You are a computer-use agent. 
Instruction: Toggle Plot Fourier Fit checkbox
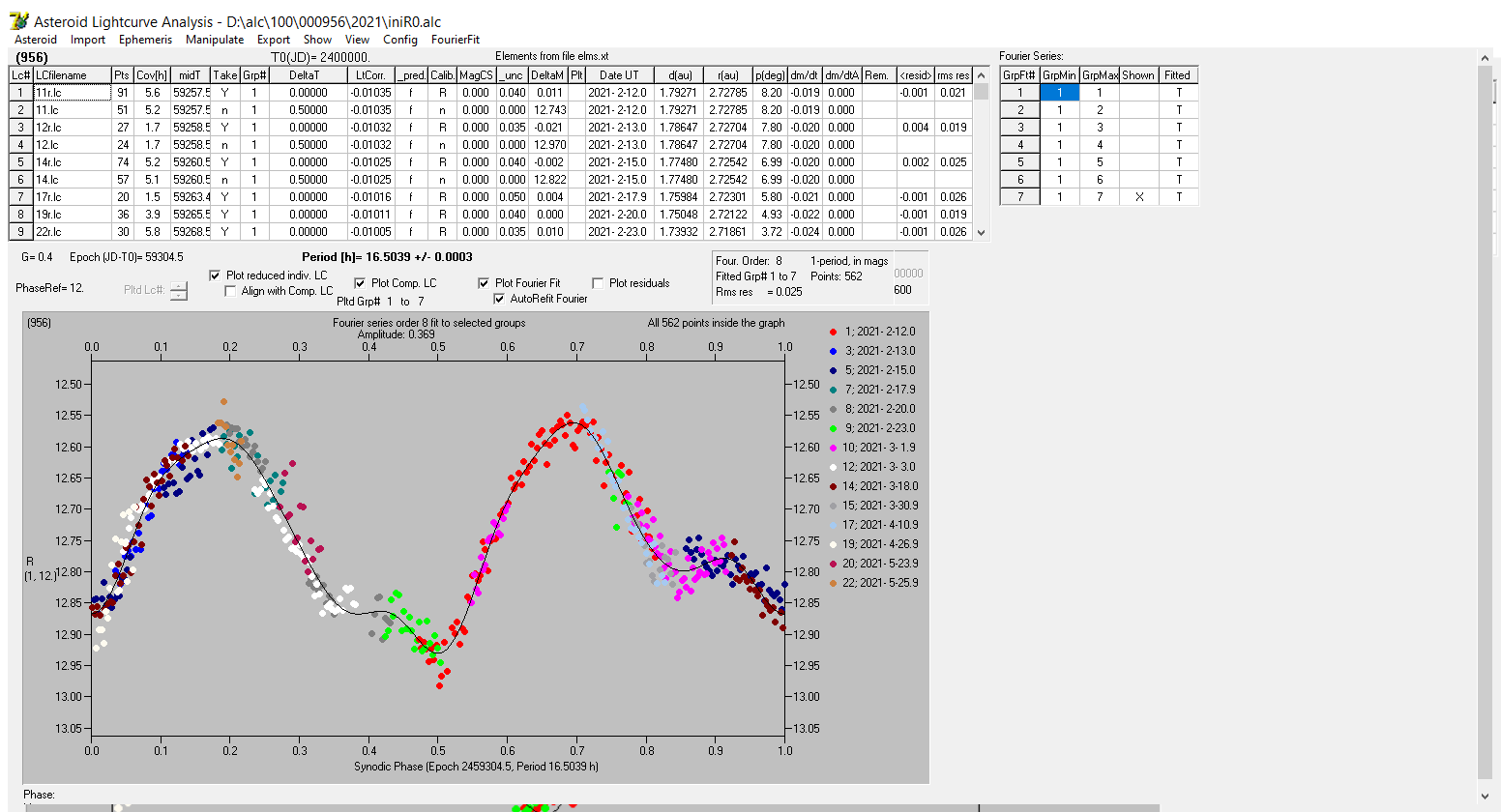(x=484, y=283)
